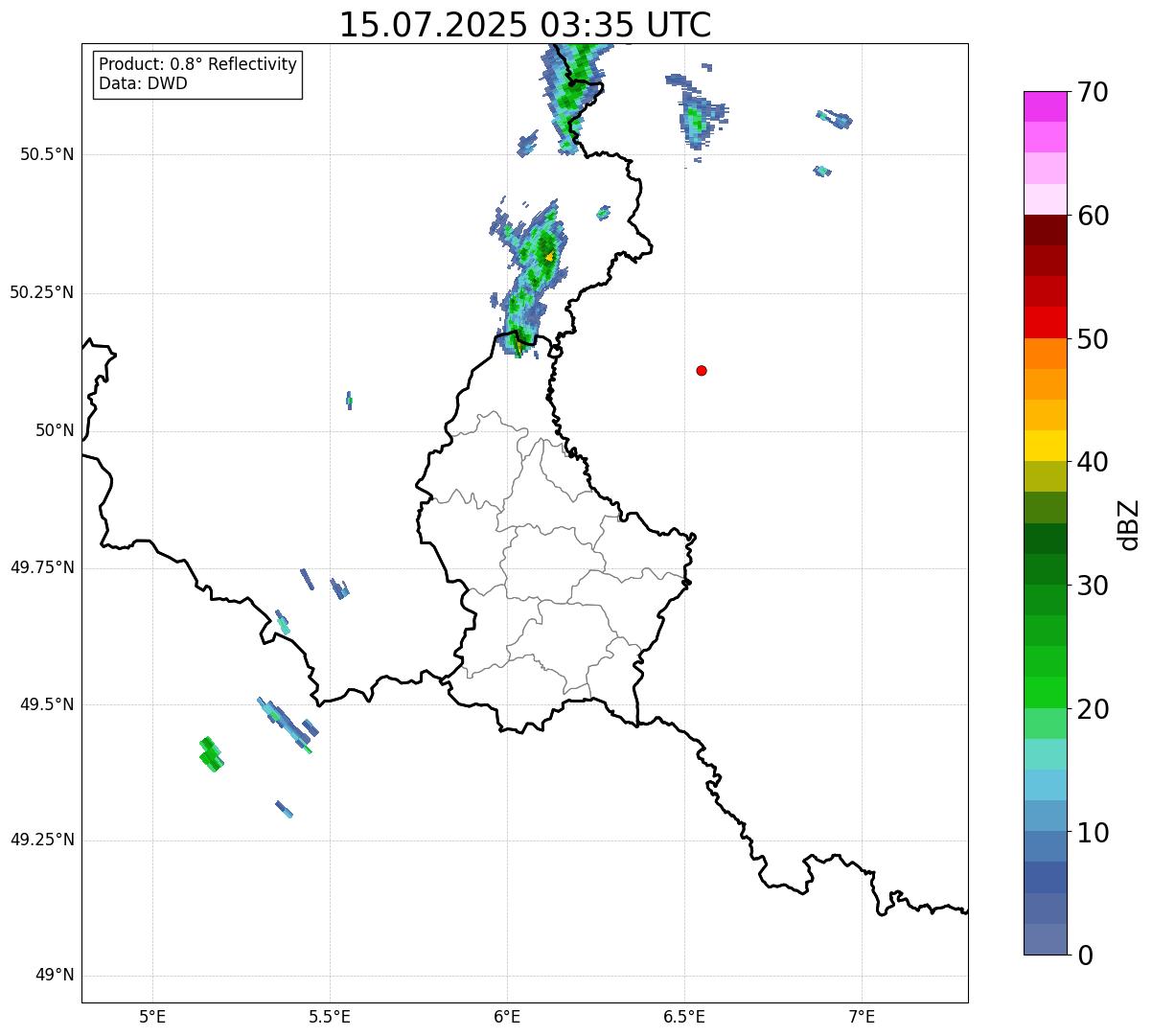The height and width of the screenshot is (1036, 1152).
Task: Click the 7°E longitude label
Action: (862, 1016)
